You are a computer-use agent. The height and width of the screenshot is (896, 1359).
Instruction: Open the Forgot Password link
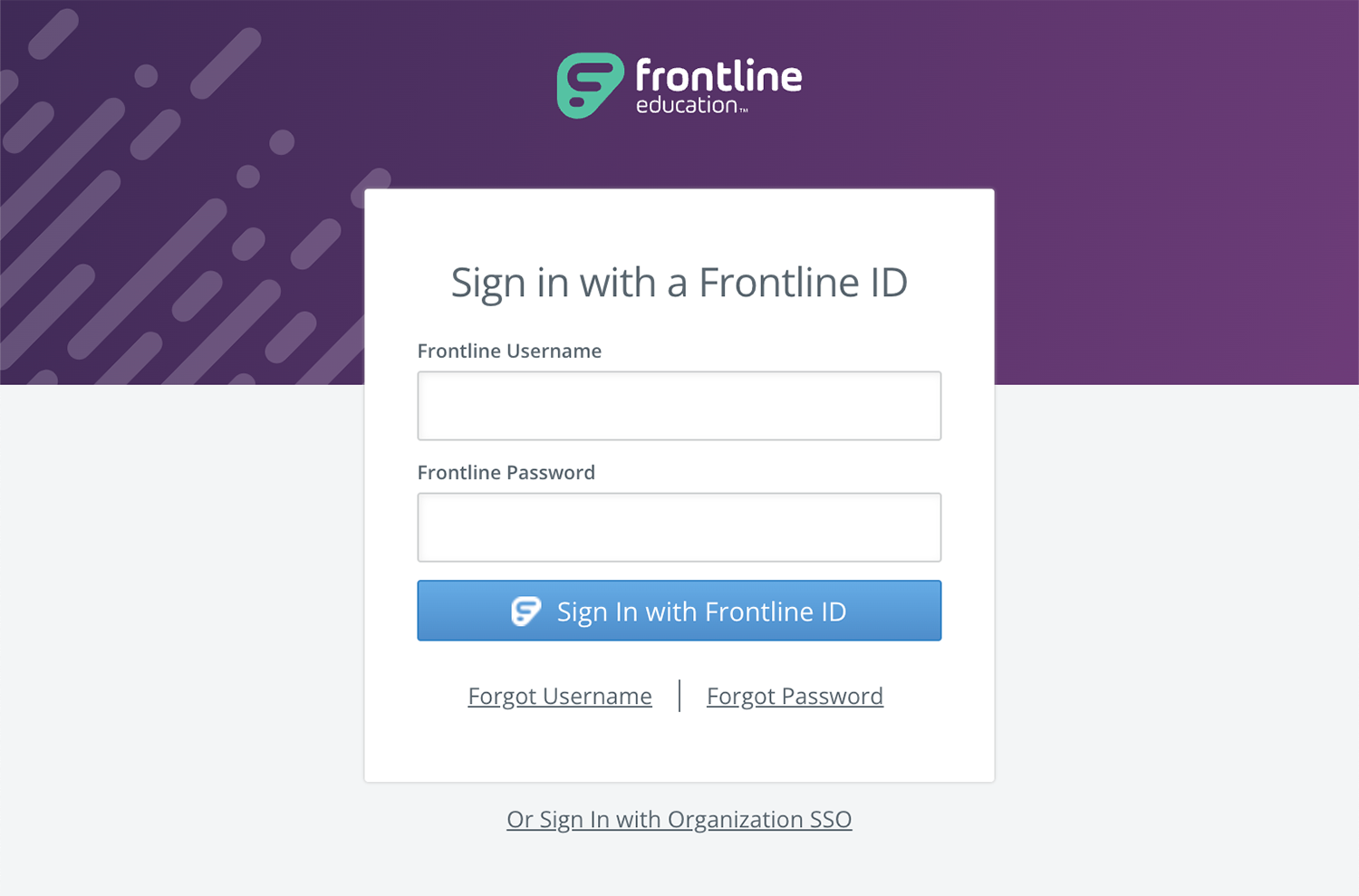[x=795, y=696]
